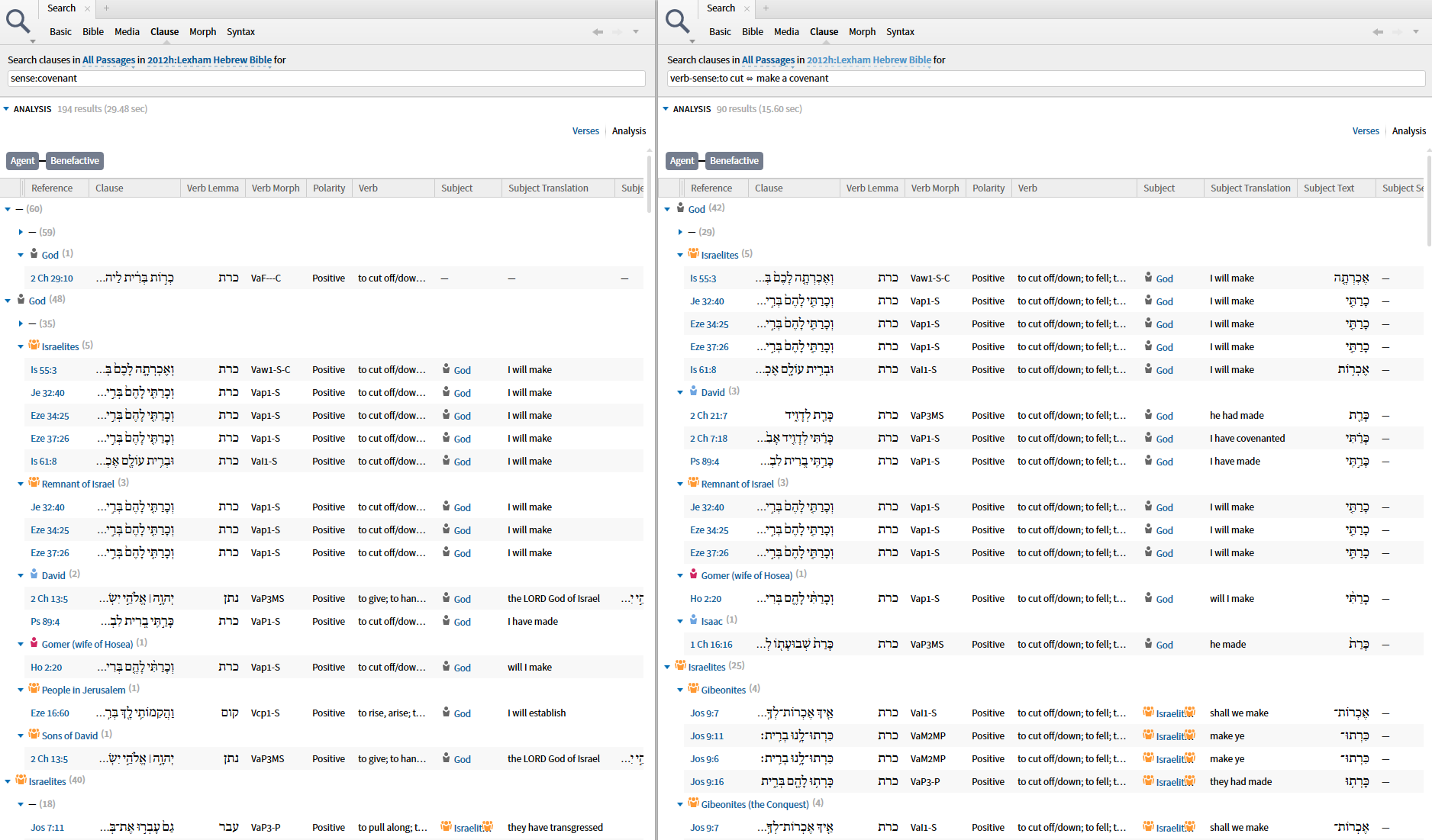1432x840 pixels.
Task: Go back using left panel's back arrow
Action: tap(598, 32)
